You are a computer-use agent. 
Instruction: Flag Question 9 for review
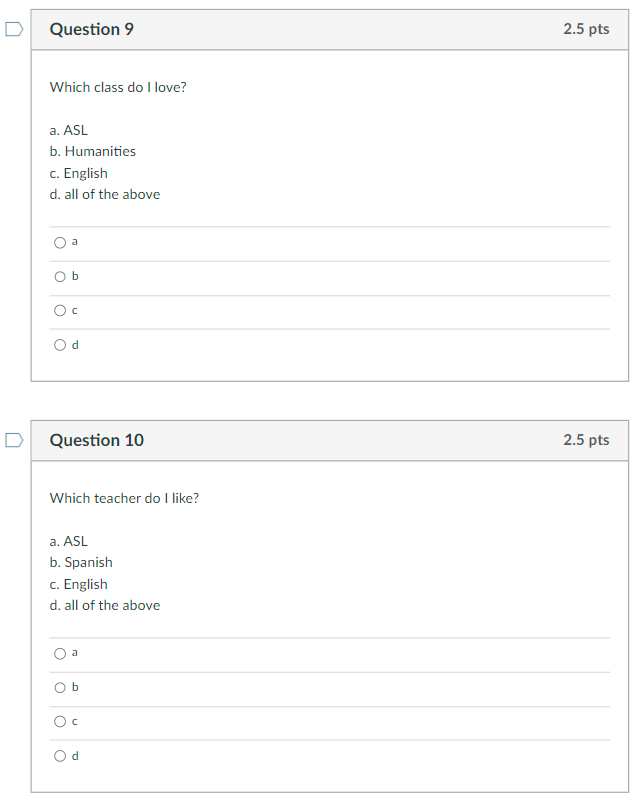[x=13, y=29]
